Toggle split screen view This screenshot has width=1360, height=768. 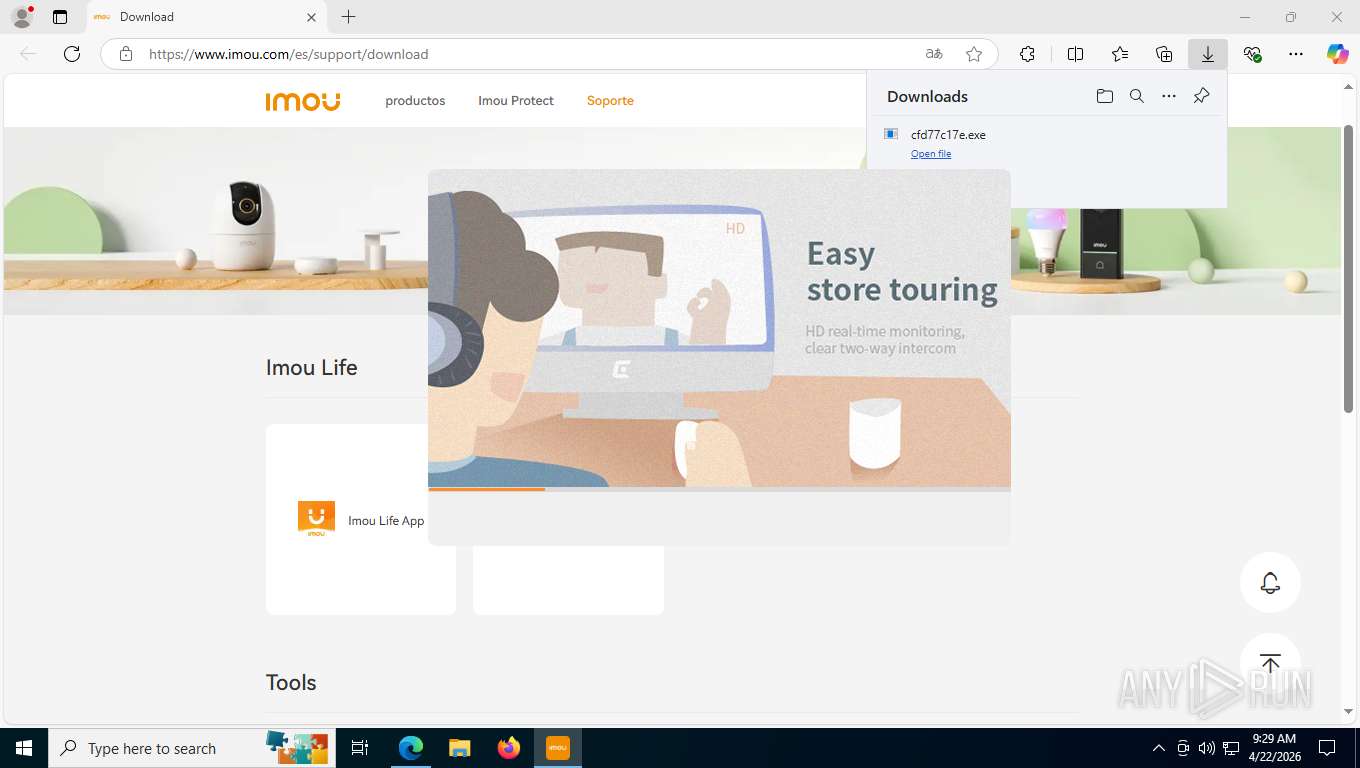[1076, 54]
